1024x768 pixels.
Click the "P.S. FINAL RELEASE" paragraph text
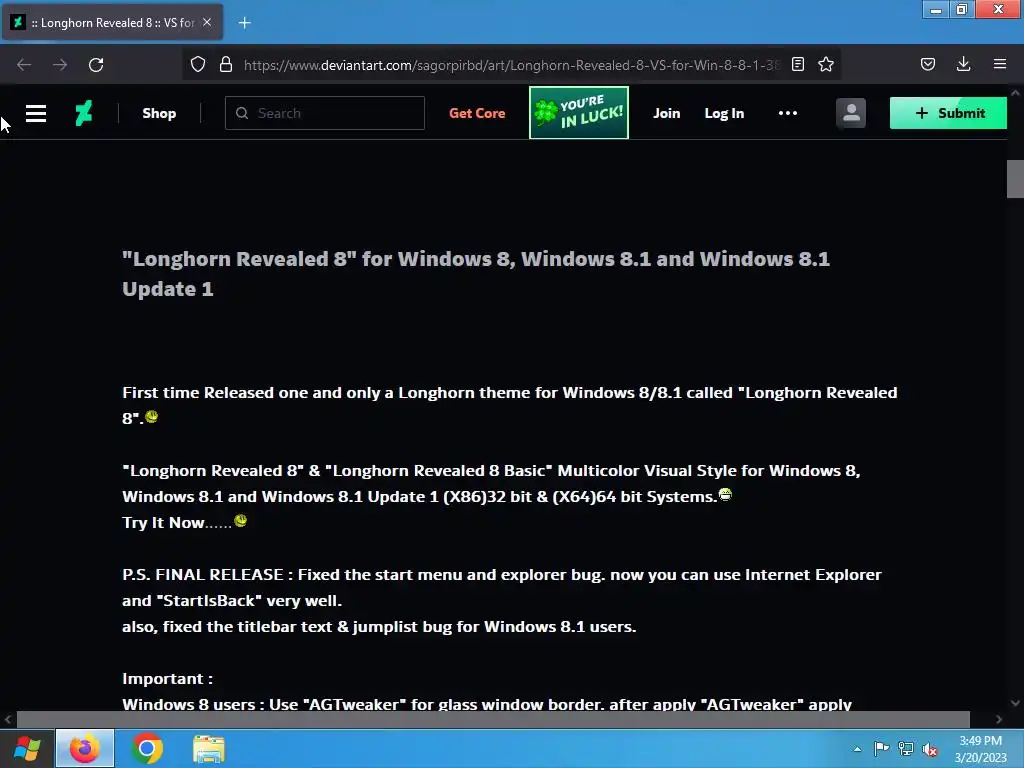(x=502, y=587)
